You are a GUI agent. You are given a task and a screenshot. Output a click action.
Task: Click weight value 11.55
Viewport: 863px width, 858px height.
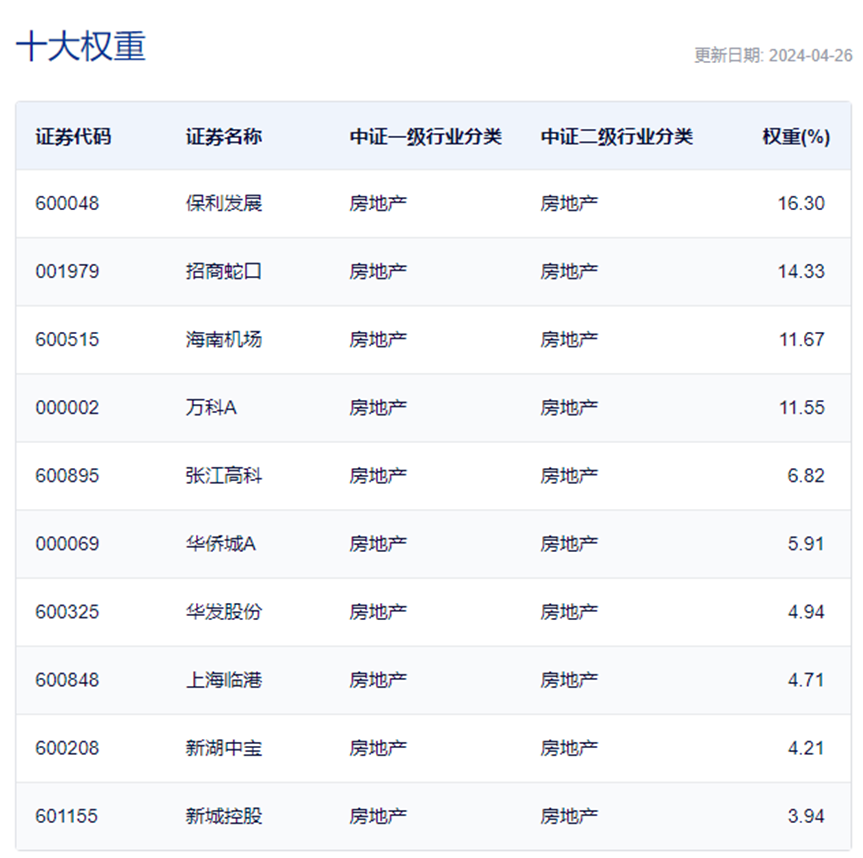pyautogui.click(x=801, y=408)
